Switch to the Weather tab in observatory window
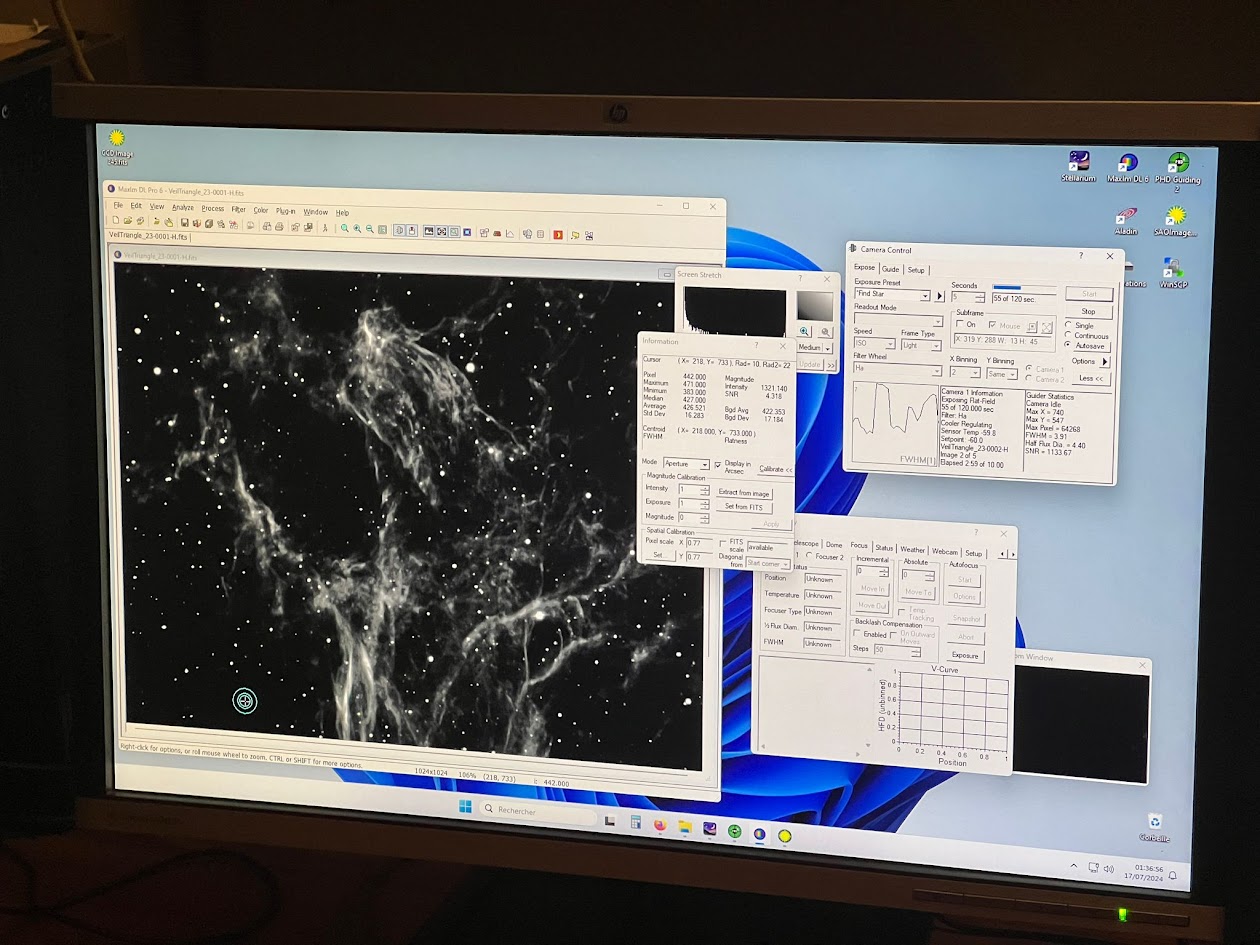This screenshot has height=945, width=1260. coord(913,550)
